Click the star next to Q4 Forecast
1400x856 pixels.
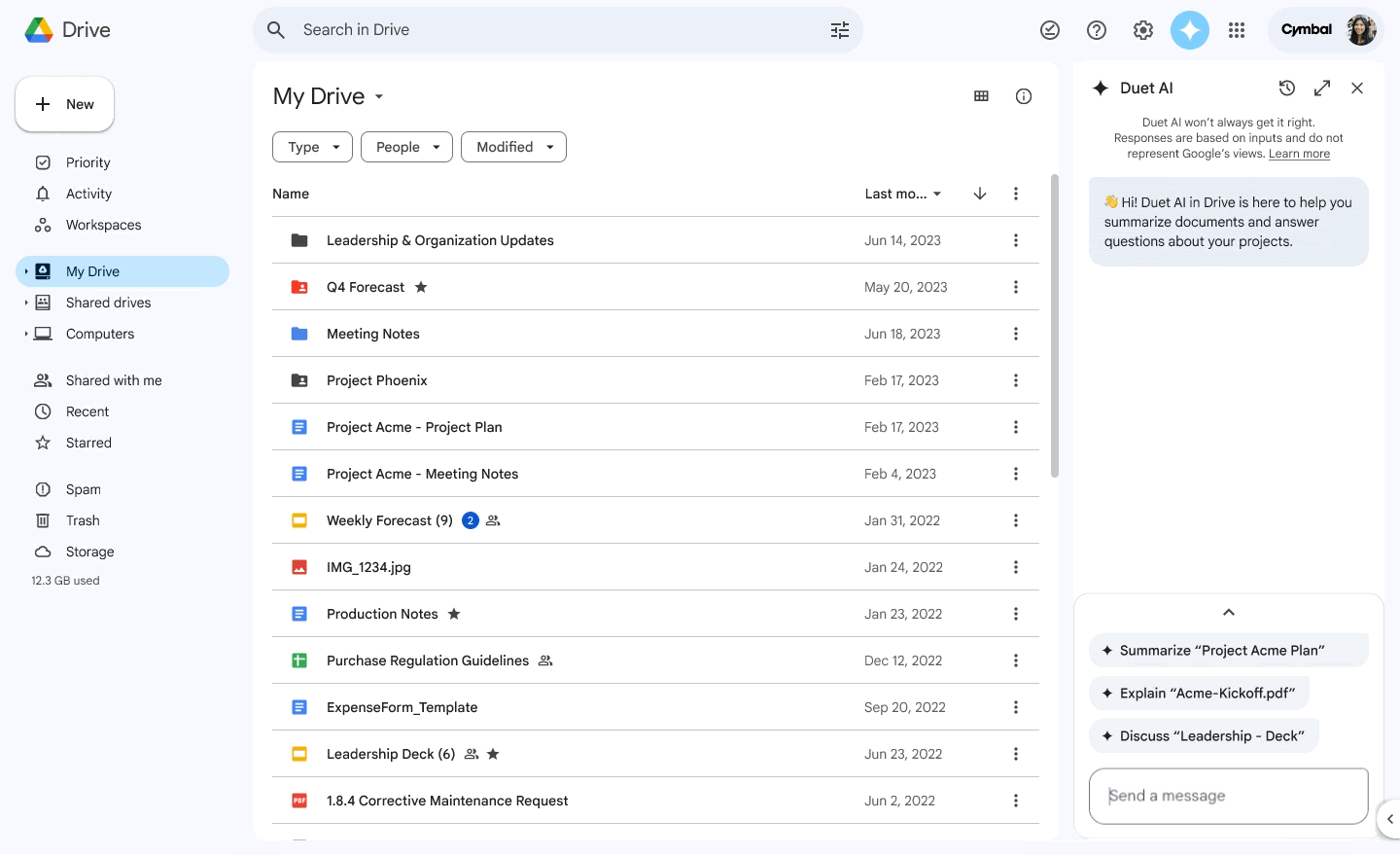[421, 287]
